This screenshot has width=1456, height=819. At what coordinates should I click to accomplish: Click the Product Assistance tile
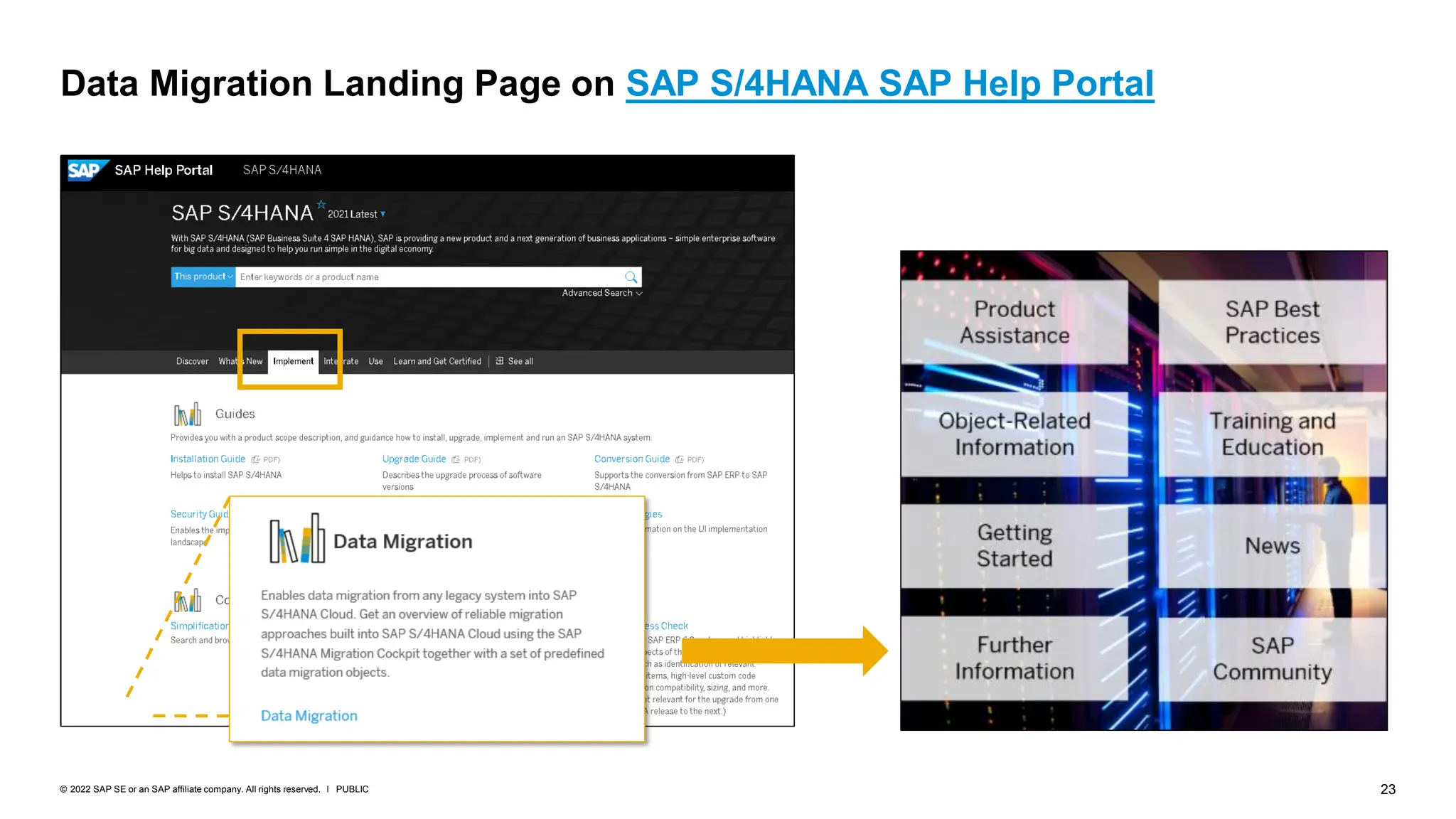tap(1015, 322)
